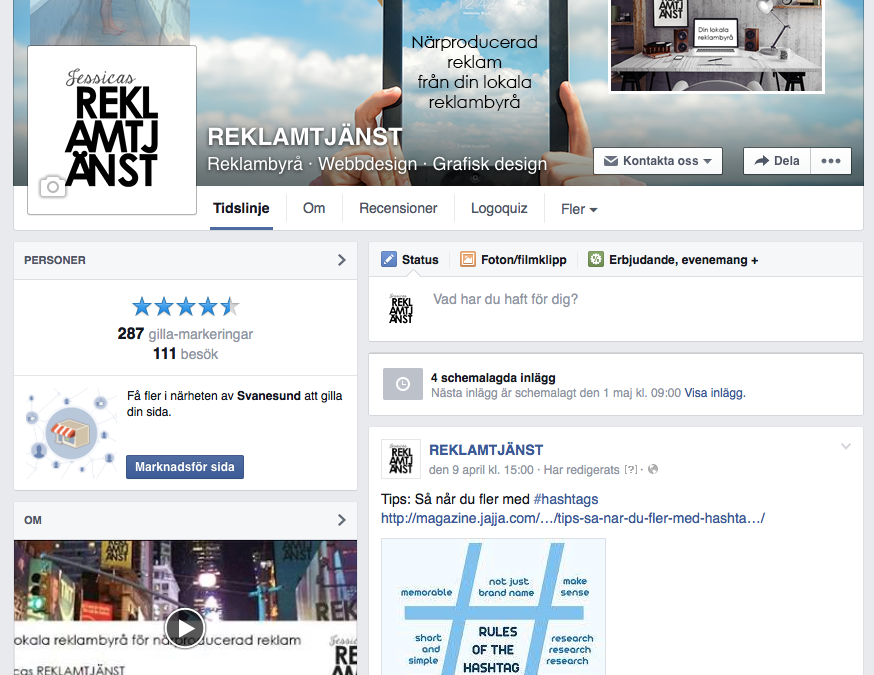The height and width of the screenshot is (675, 874).
Task: Click the Erbjudande, evenemang offer icon
Action: (x=596, y=259)
